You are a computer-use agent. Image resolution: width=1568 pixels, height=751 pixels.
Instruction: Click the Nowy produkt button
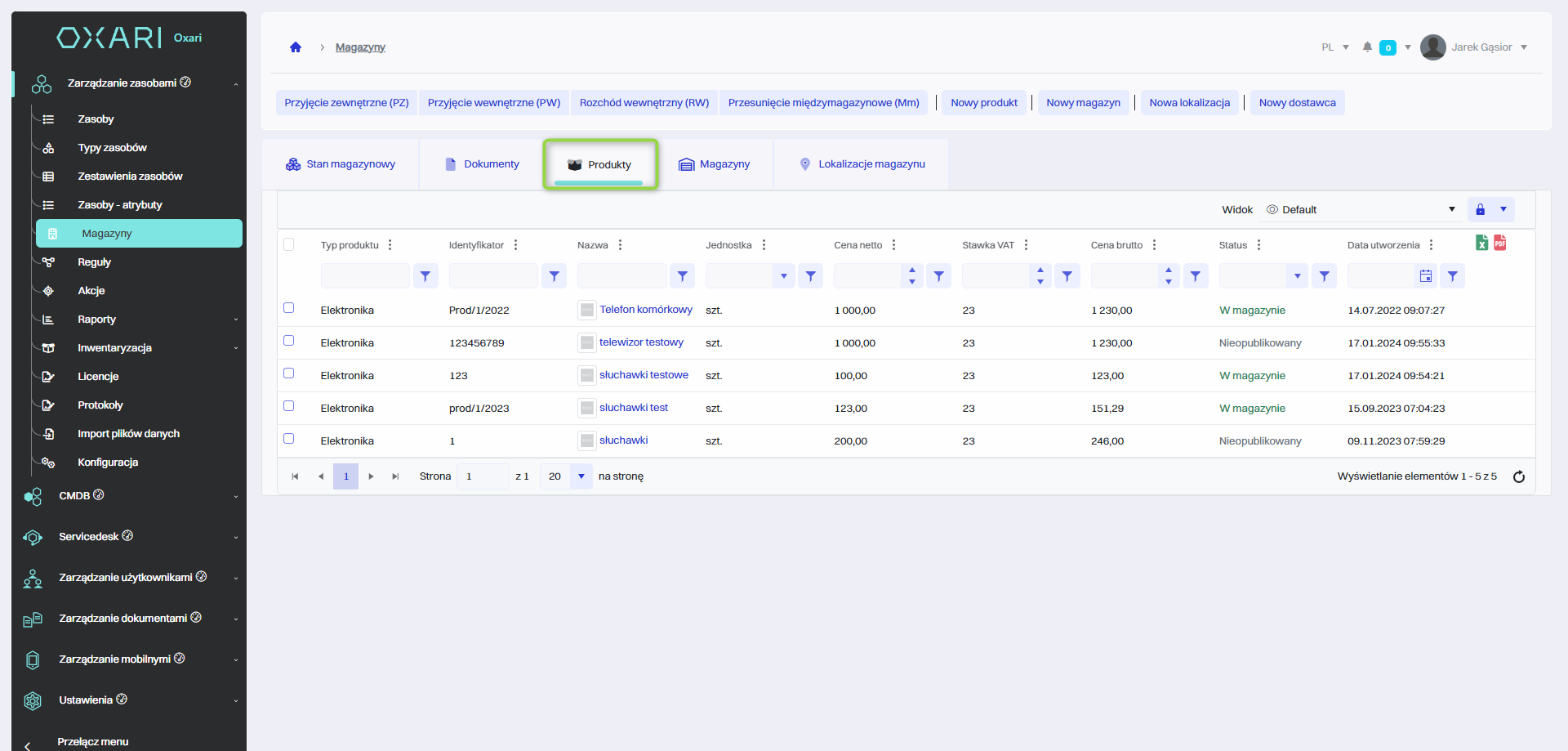pyautogui.click(x=983, y=103)
